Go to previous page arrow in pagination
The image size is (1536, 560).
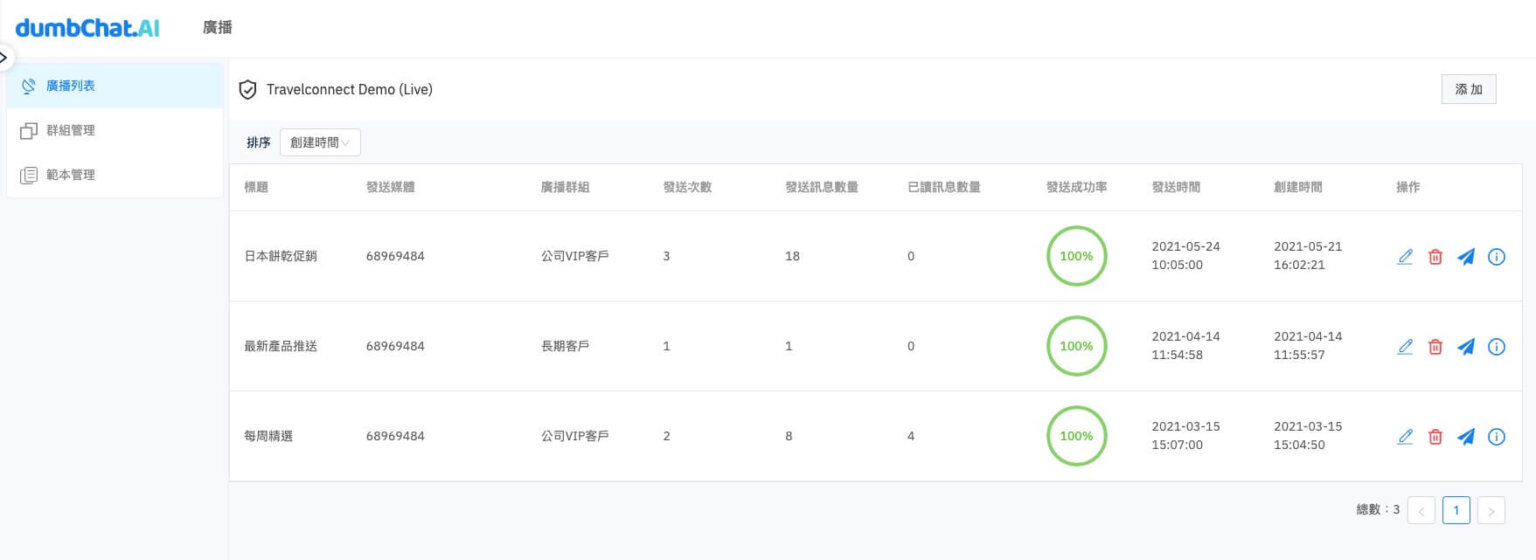point(1421,511)
